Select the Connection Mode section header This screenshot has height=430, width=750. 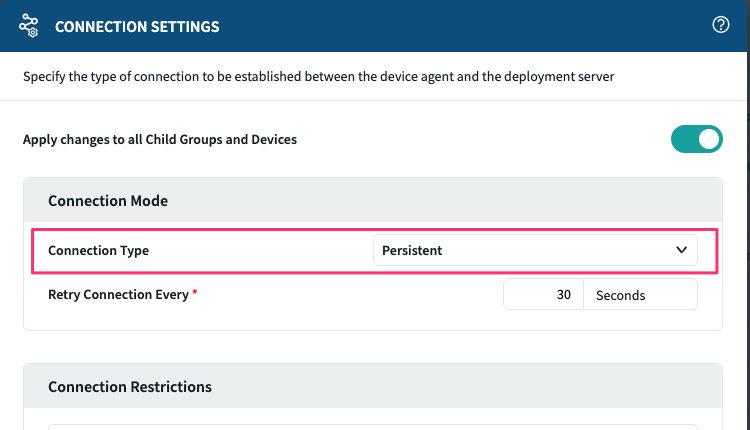click(x=108, y=201)
